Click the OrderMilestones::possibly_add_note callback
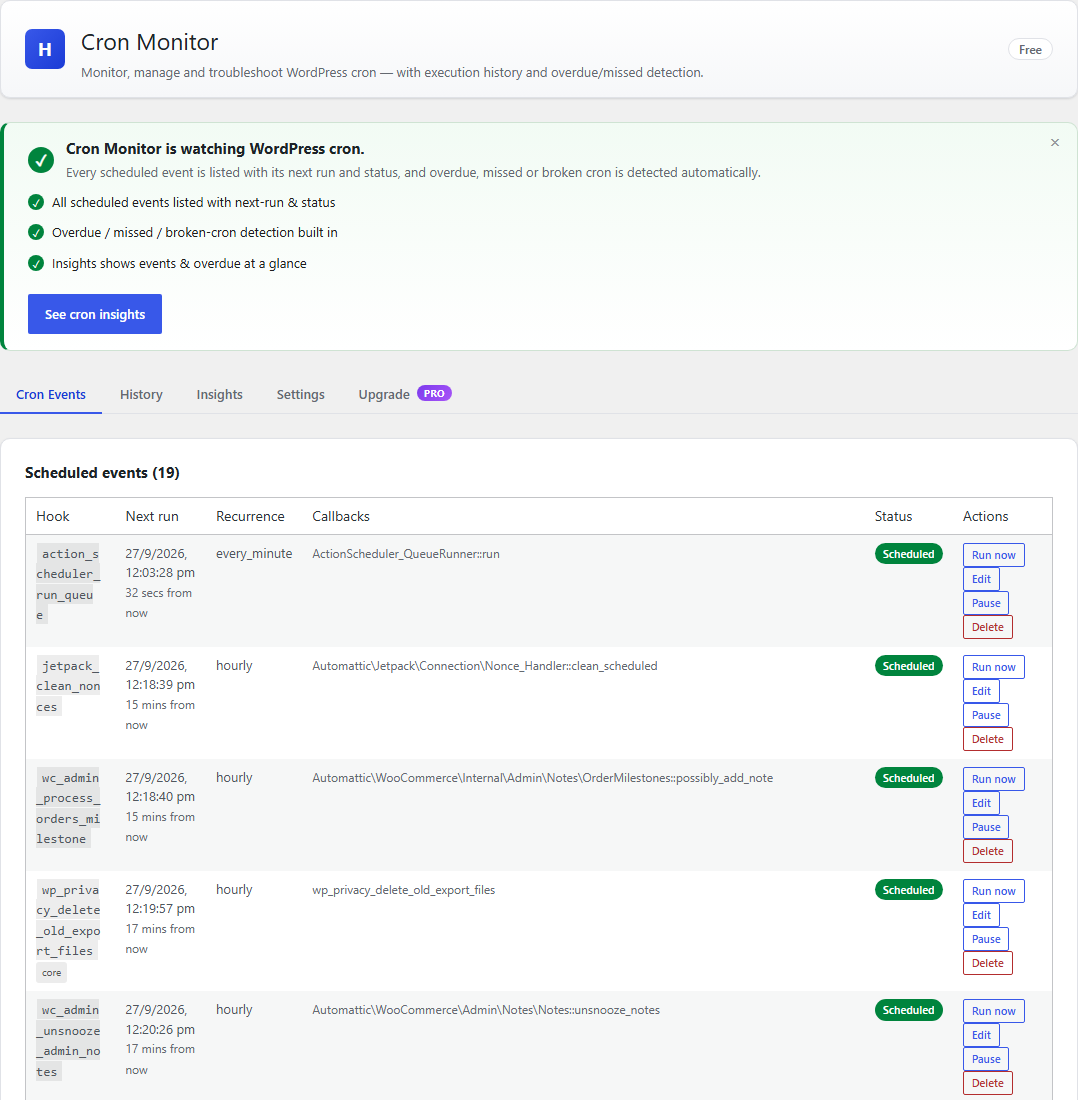This screenshot has height=1100, width=1078. point(542,778)
